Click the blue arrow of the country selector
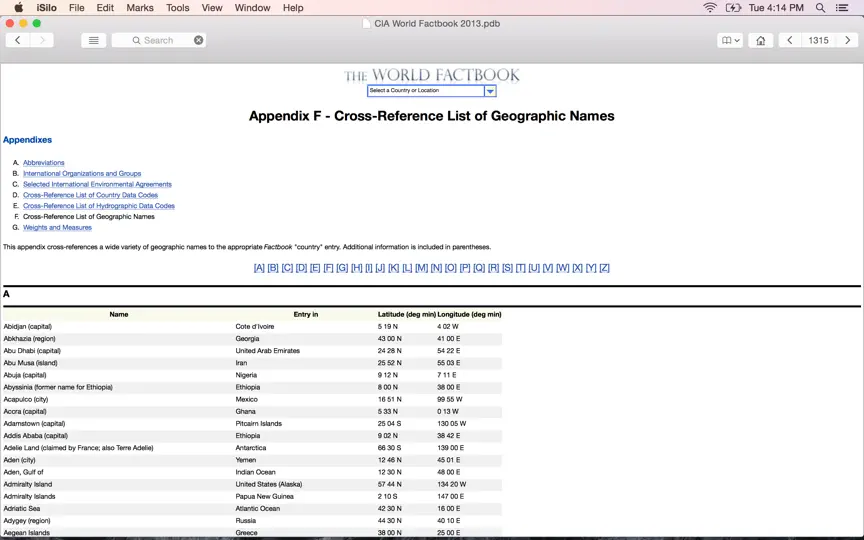The image size is (864, 540). pyautogui.click(x=490, y=91)
